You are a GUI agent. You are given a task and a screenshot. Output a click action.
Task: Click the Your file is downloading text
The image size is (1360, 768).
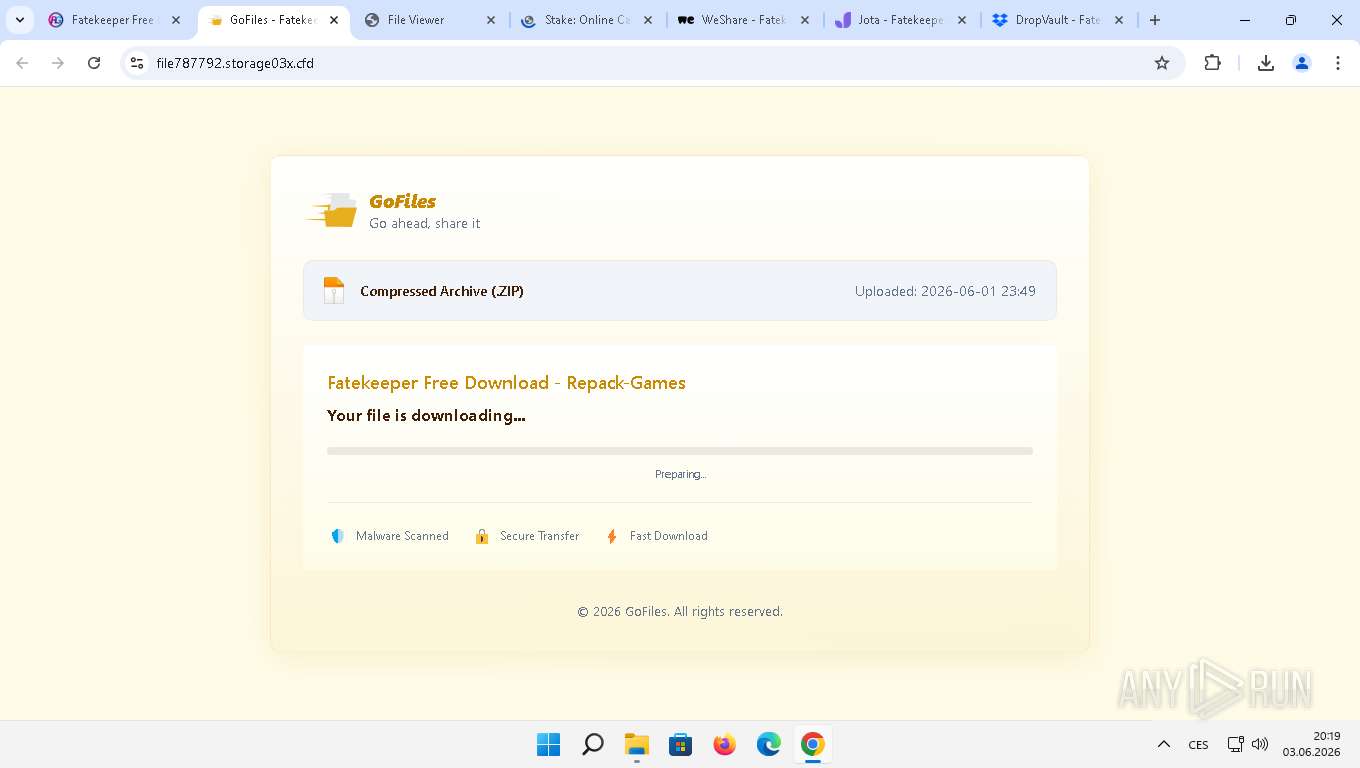(x=426, y=415)
